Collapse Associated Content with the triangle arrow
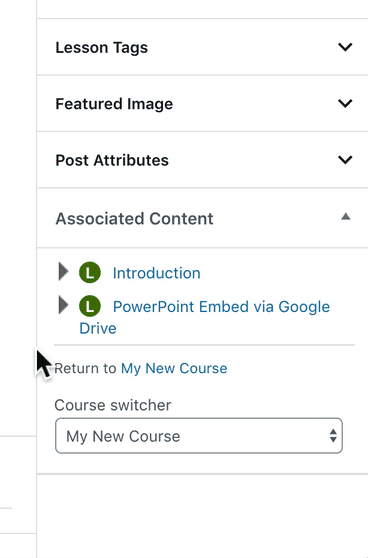Image resolution: width=368 pixels, height=558 pixels. coord(346,216)
